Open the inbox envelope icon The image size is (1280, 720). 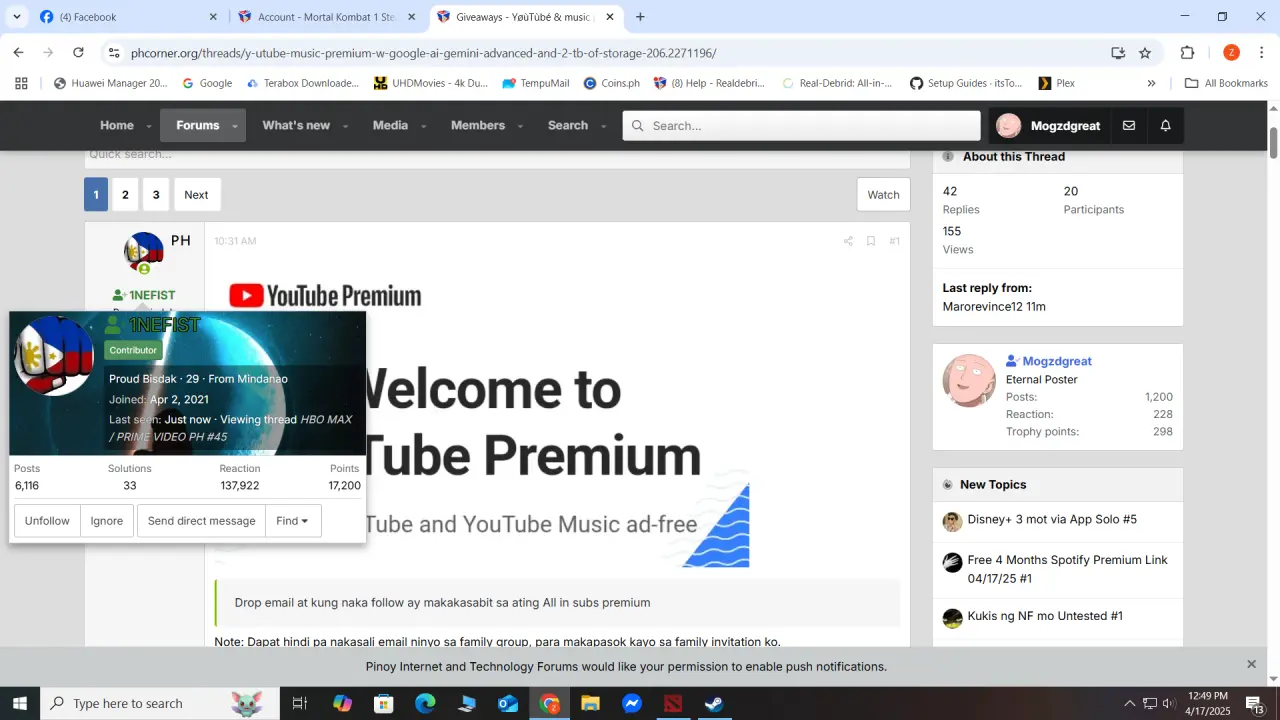[x=1129, y=126]
